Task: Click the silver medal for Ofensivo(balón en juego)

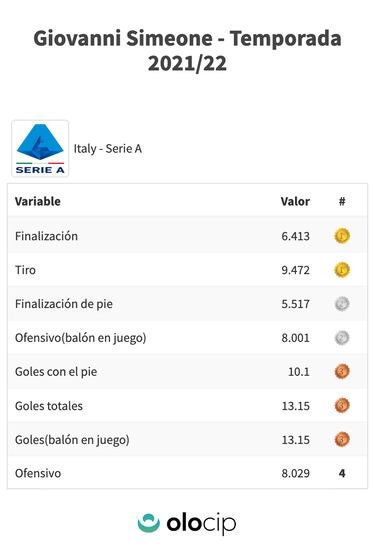Action: [x=342, y=338]
